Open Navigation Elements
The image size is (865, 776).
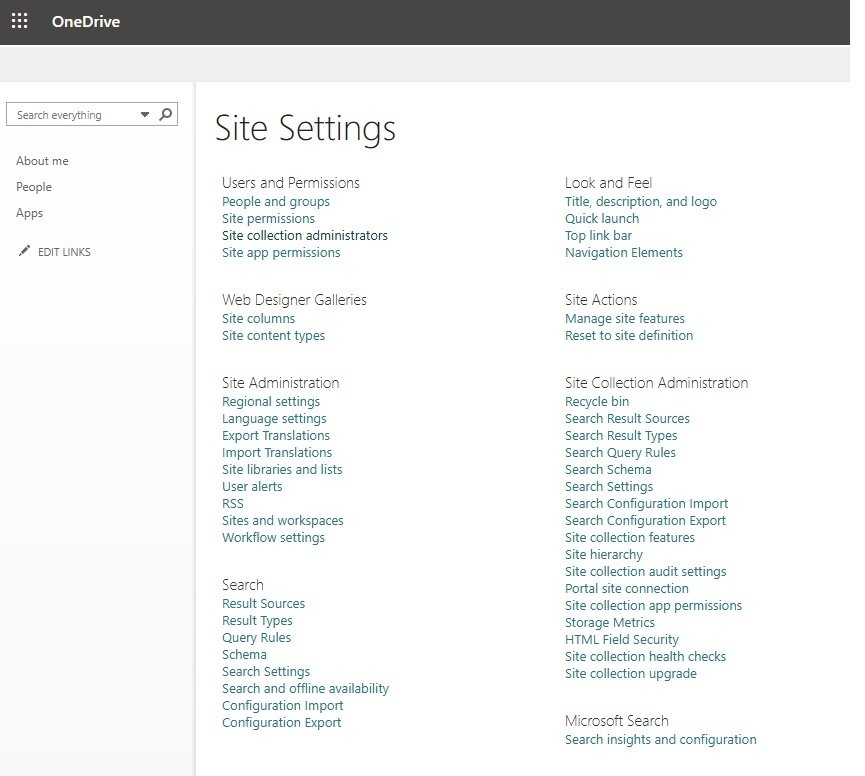click(624, 253)
